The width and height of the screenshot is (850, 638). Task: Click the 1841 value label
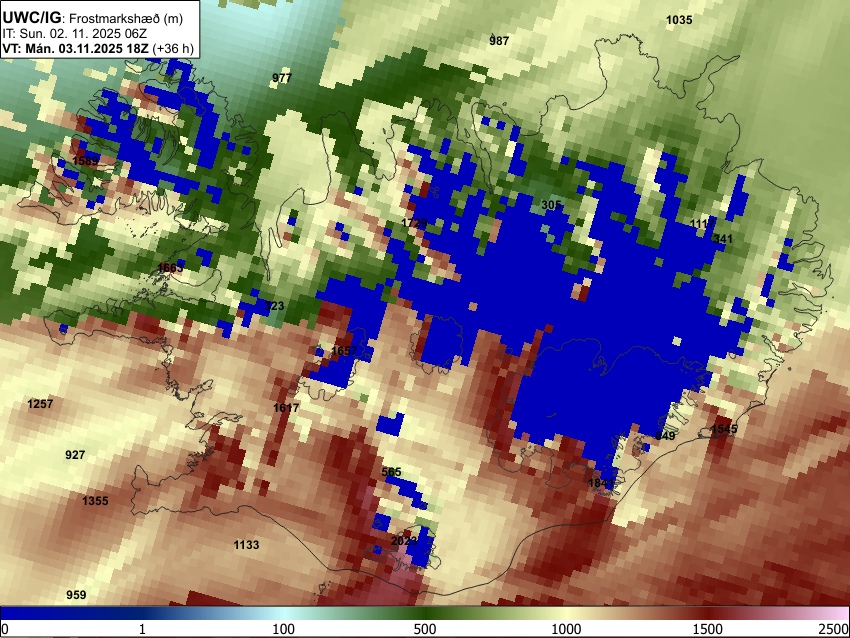coord(601,483)
